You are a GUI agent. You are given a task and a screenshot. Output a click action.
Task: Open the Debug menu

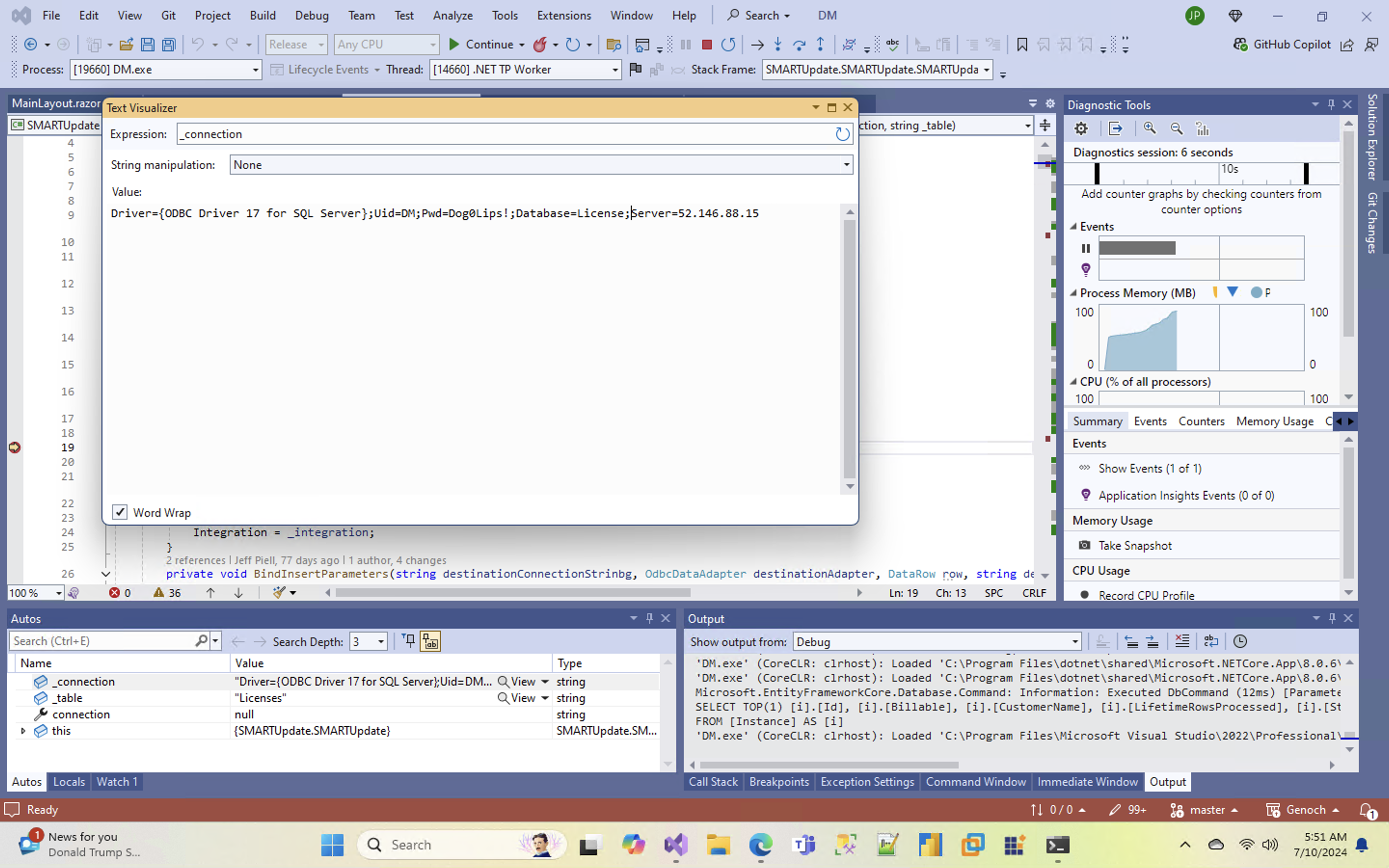pyautogui.click(x=312, y=15)
